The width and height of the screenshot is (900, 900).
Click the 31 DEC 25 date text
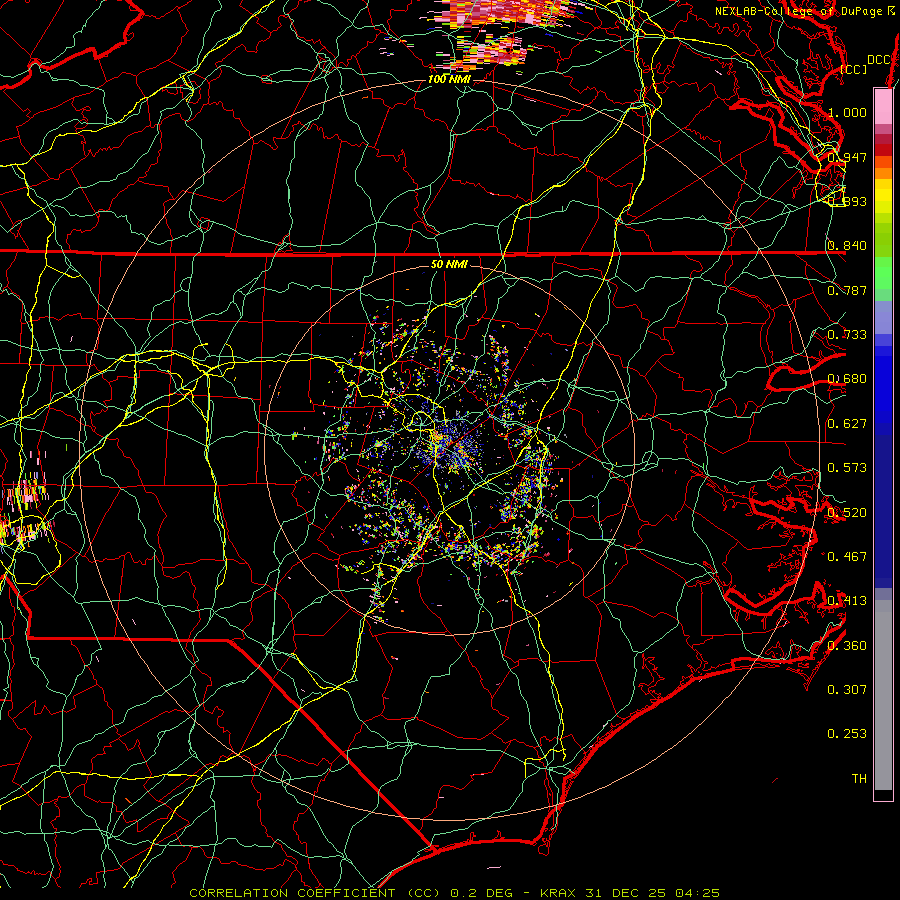(x=626, y=893)
